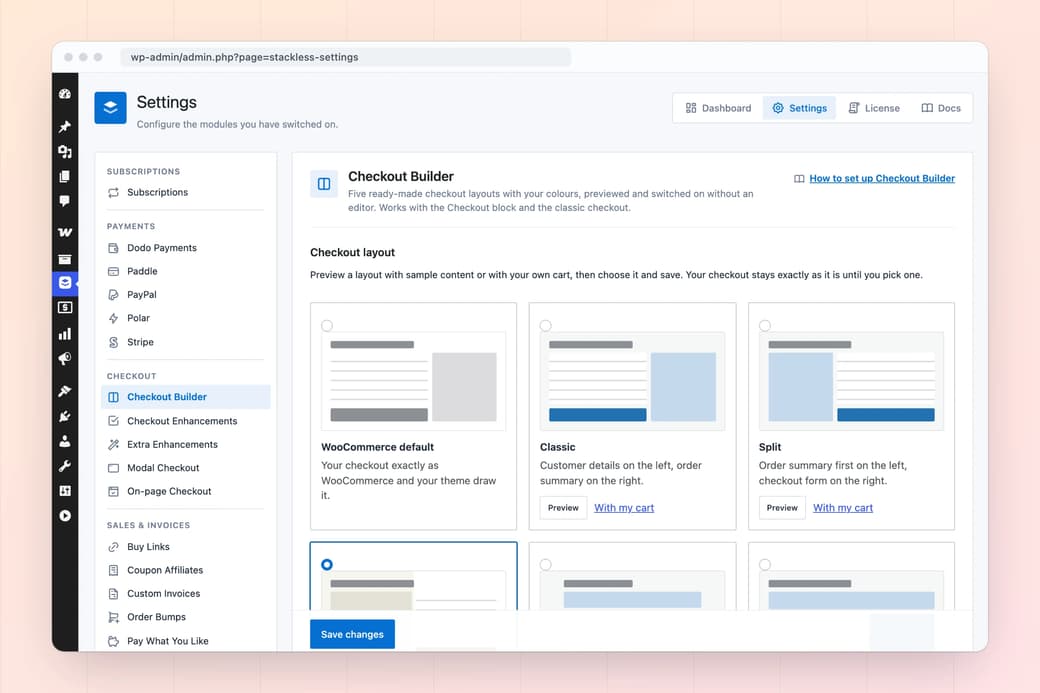Switch to the Settings tab
1040x693 pixels.
799,108
